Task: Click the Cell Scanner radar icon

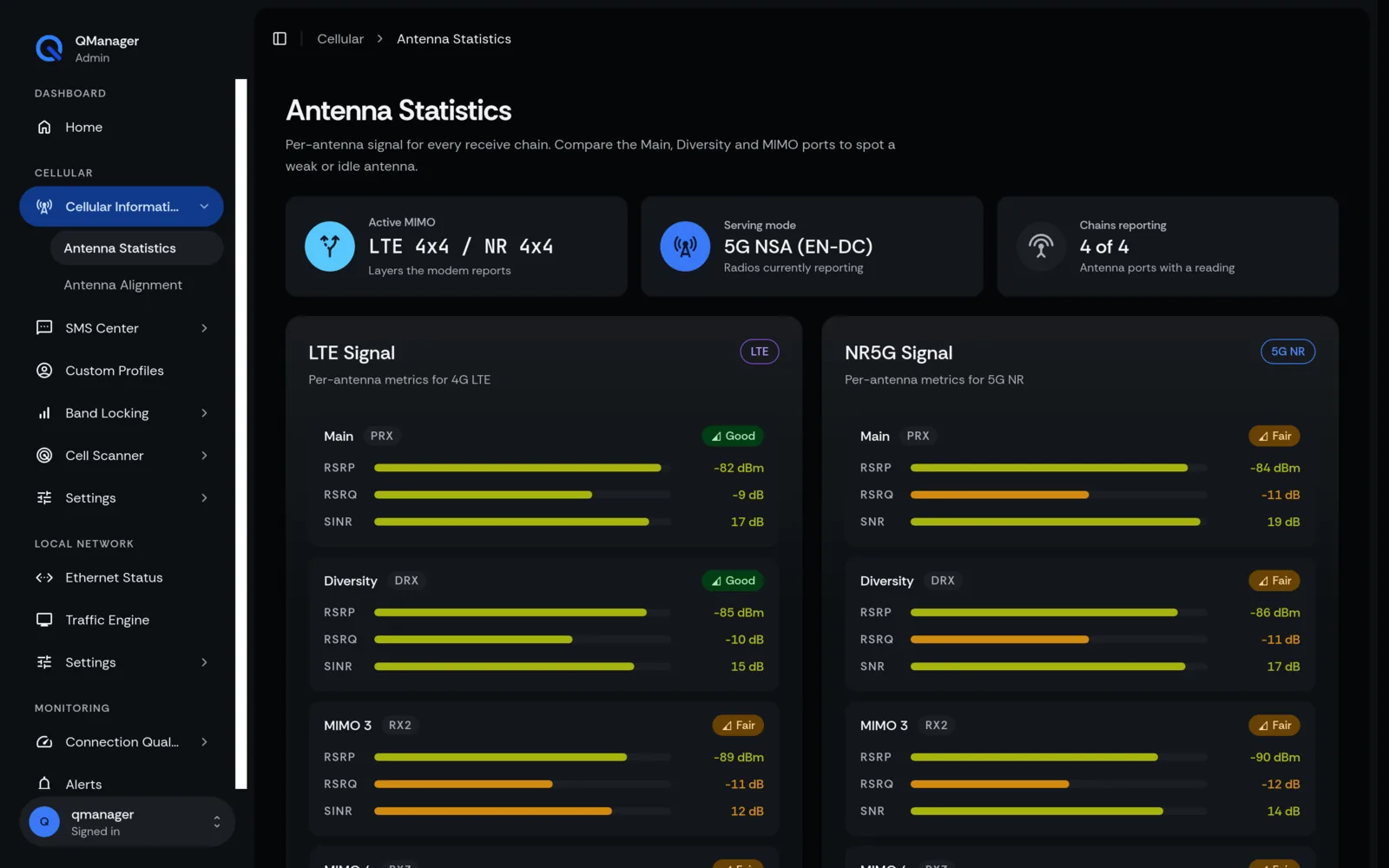Action: coord(44,456)
